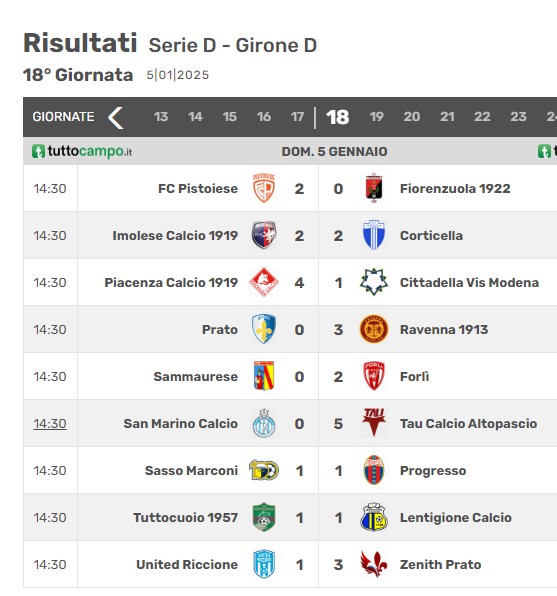Switch to giornata 19
This screenshot has width=557, height=596.
(x=376, y=117)
